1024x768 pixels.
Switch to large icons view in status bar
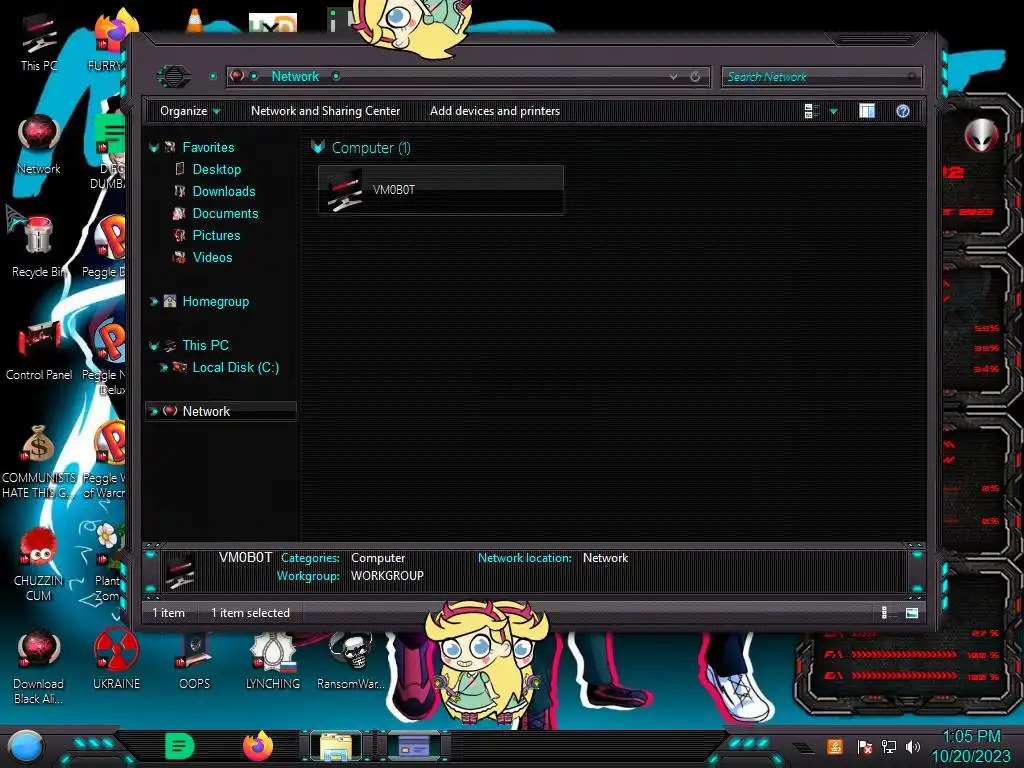pos(912,613)
